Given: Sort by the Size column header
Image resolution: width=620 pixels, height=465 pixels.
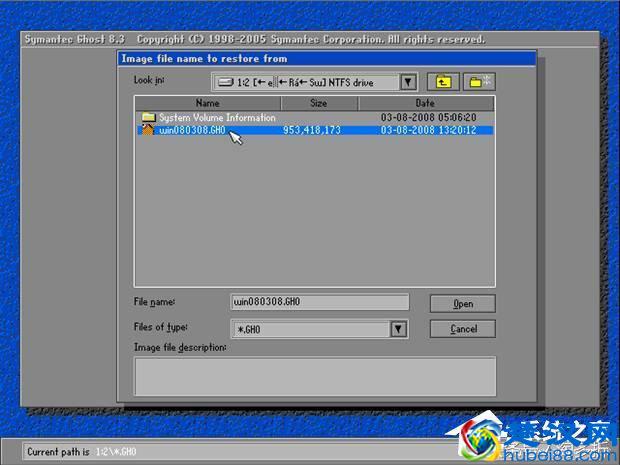Looking at the screenshot, I should coord(318,103).
